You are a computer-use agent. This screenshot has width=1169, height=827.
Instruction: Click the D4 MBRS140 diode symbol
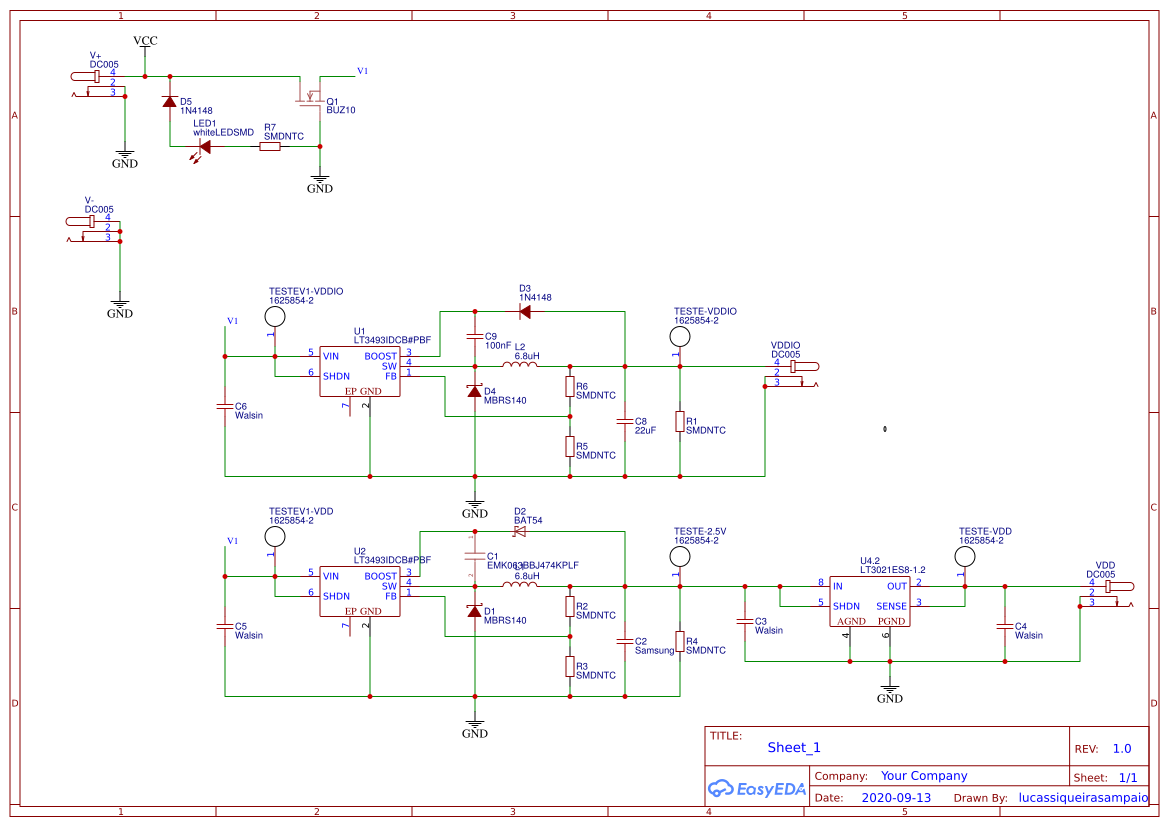tap(472, 390)
